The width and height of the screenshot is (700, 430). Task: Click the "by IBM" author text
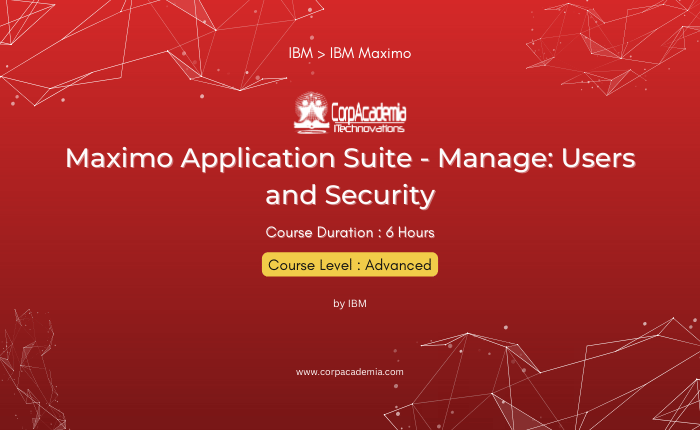coord(350,303)
